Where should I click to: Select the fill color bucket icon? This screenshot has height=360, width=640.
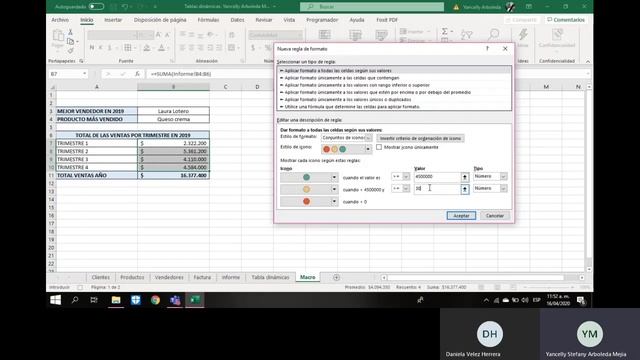(147, 48)
